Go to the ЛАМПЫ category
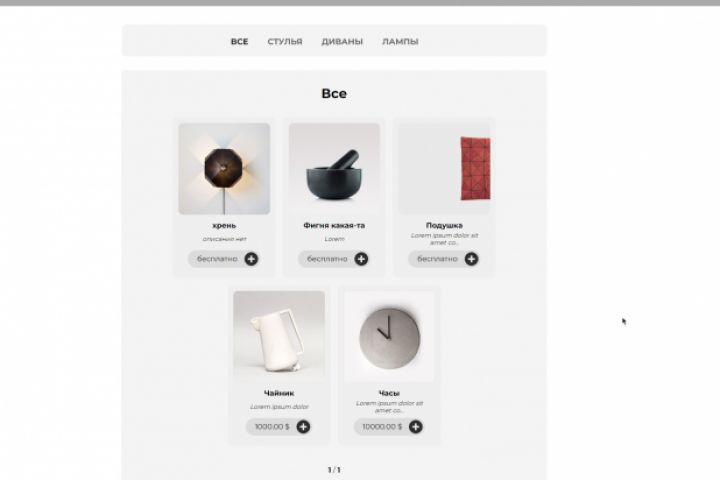 (x=400, y=41)
